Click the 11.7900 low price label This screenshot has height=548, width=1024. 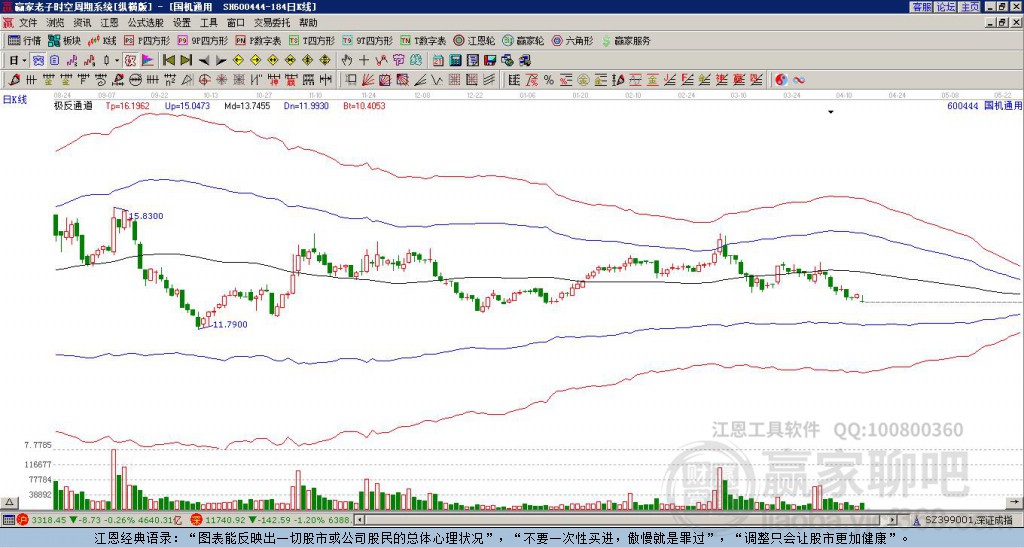[230, 324]
